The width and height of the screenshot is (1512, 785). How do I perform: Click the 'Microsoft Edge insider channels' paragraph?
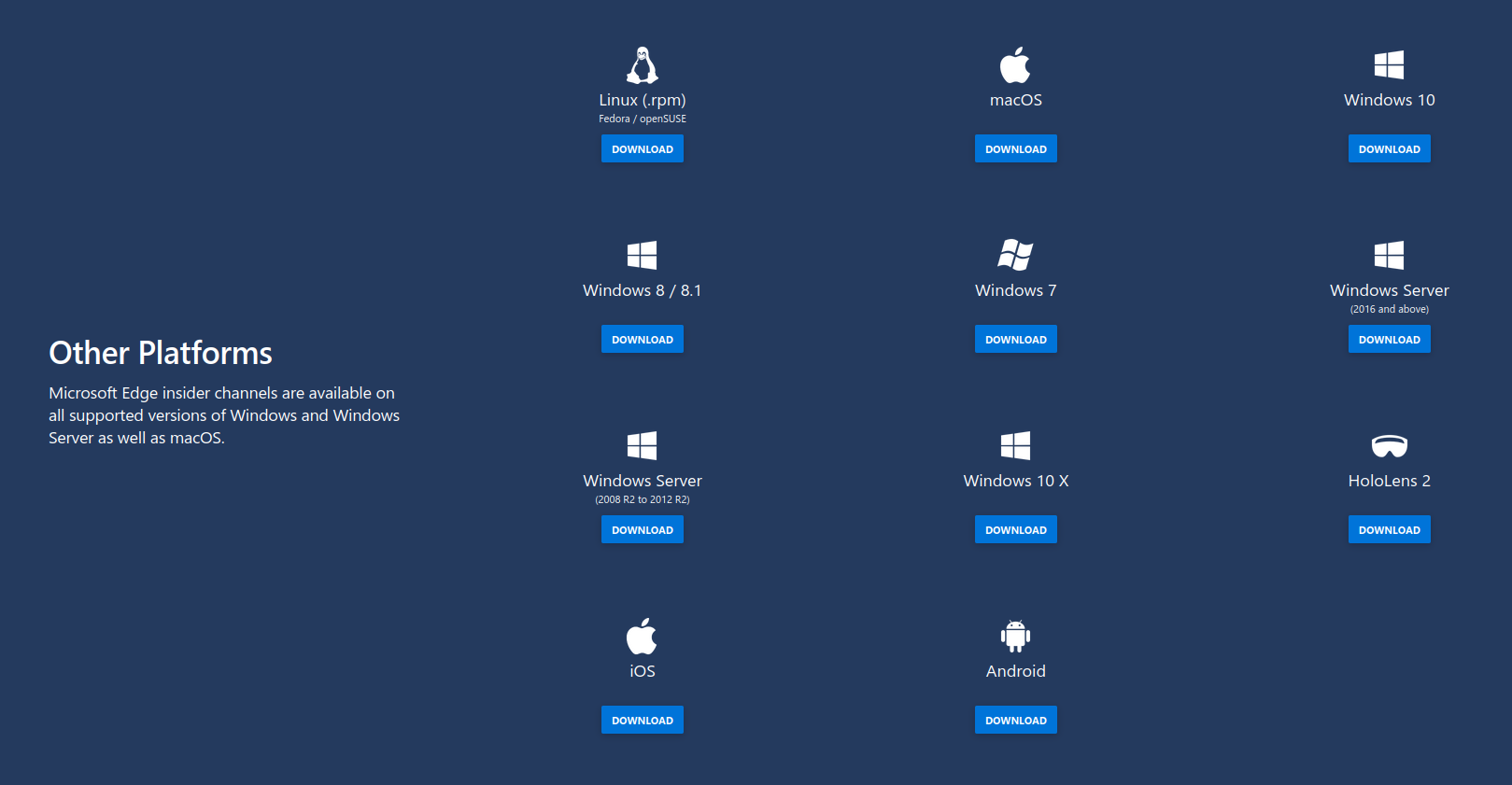click(x=224, y=415)
